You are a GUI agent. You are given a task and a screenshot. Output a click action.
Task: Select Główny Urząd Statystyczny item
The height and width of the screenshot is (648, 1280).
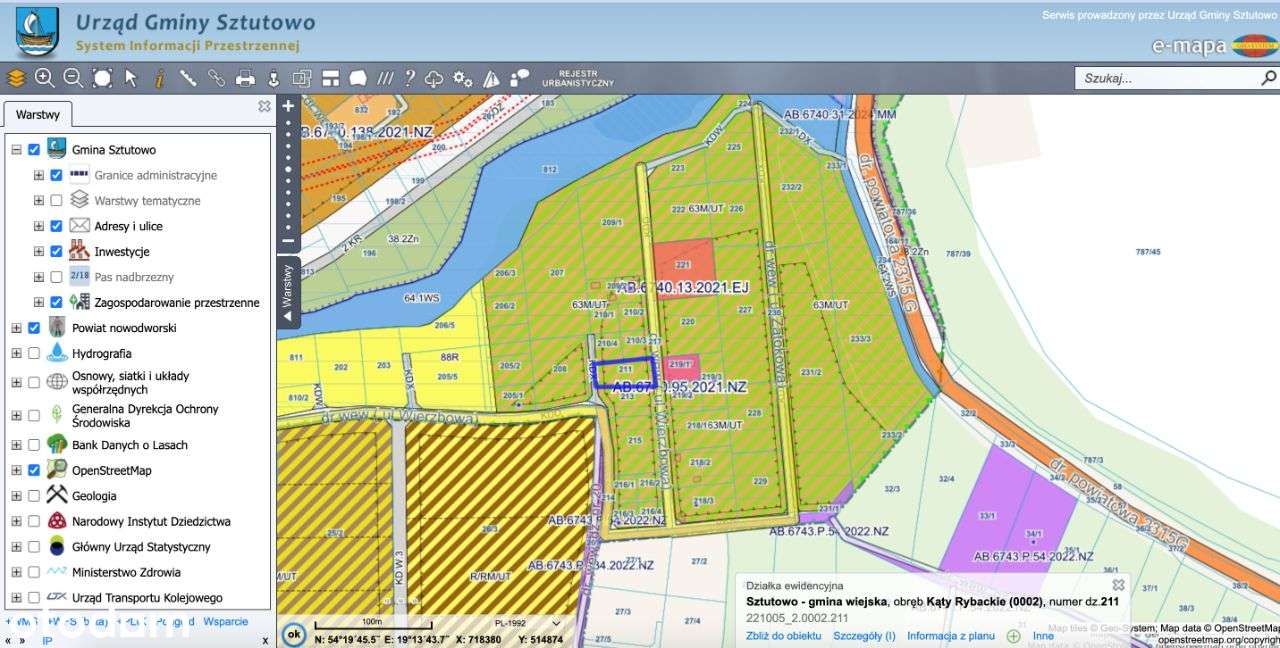tap(141, 547)
